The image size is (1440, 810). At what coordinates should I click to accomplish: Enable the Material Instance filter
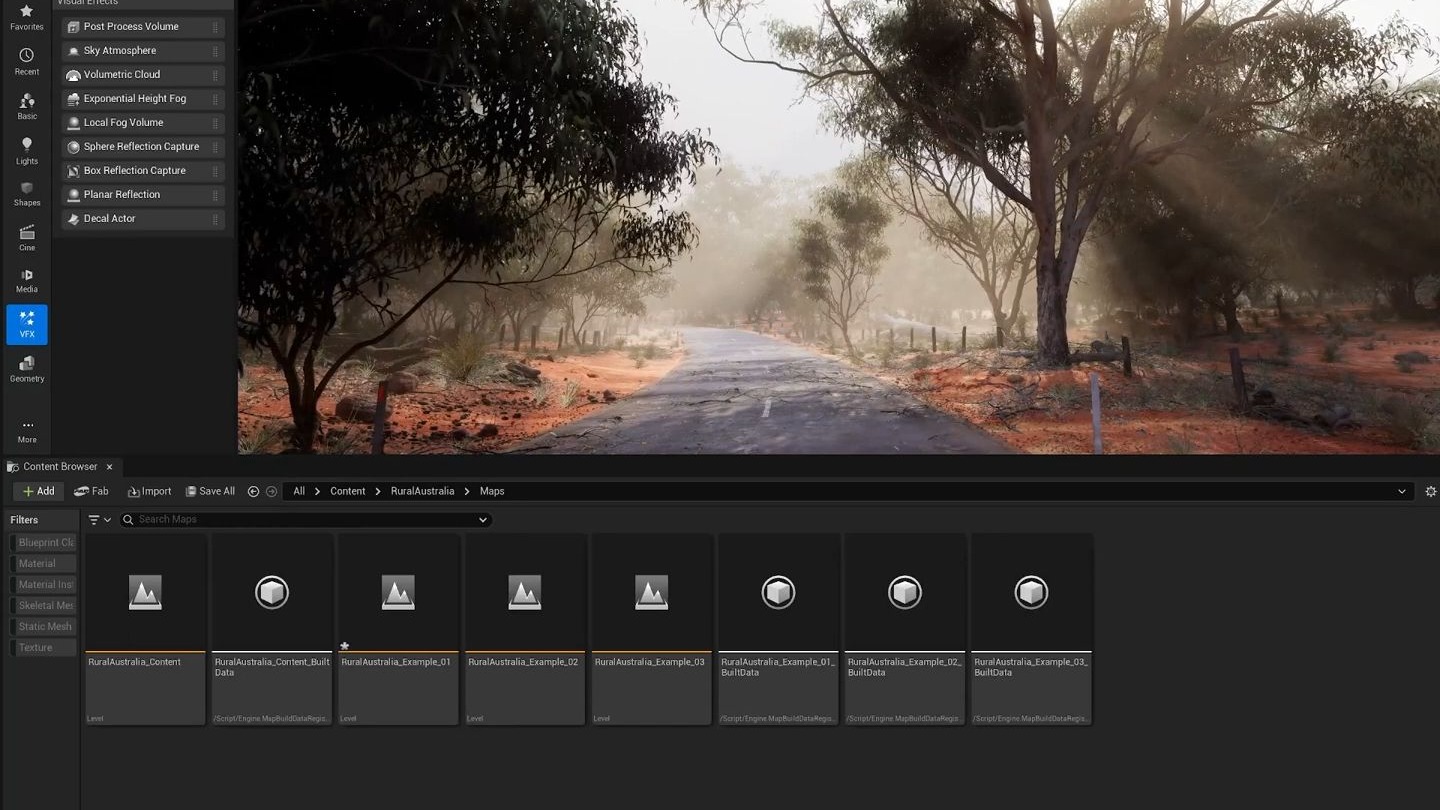coord(44,585)
